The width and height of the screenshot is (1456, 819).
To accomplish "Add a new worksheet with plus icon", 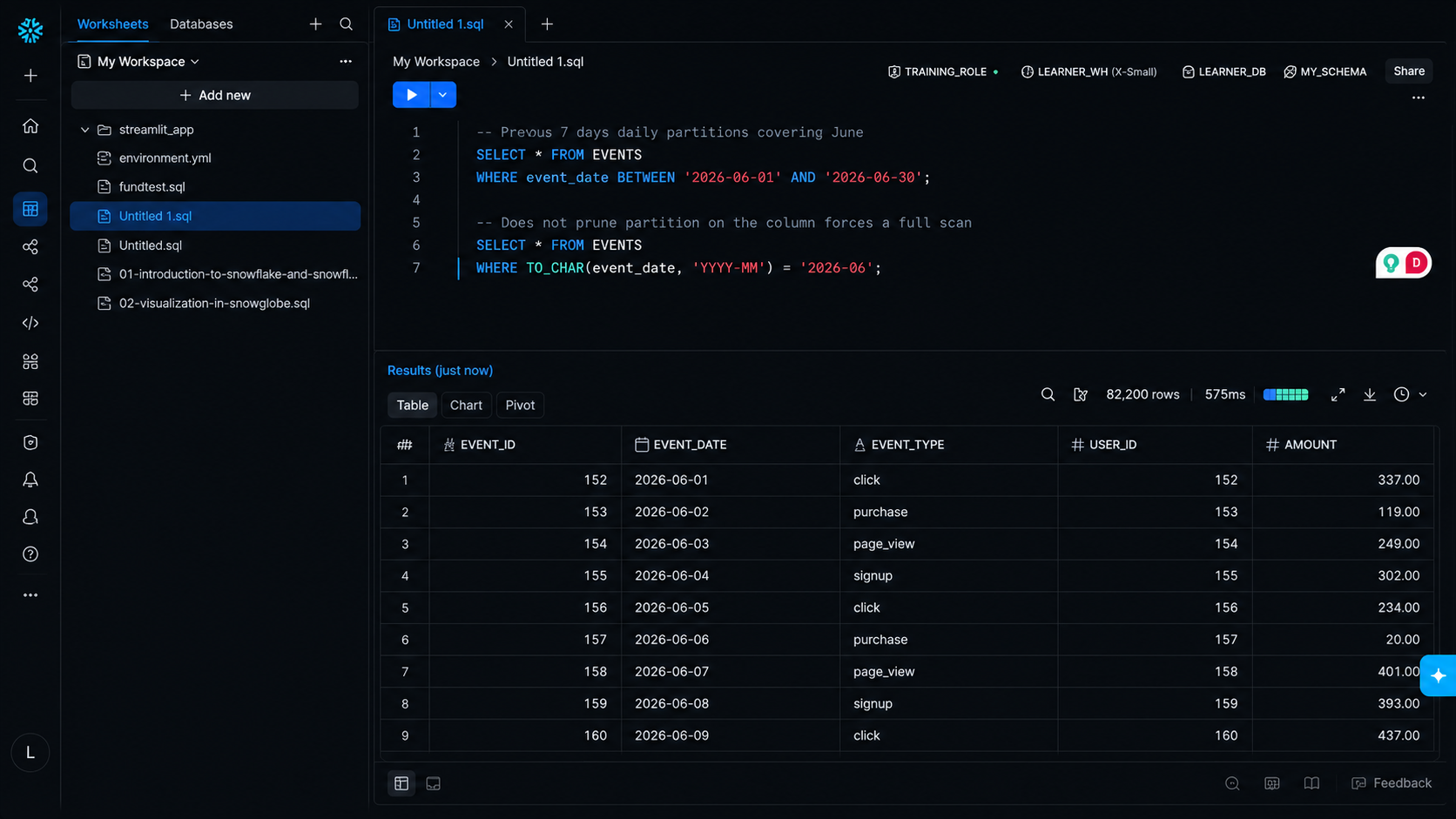I will click(315, 24).
